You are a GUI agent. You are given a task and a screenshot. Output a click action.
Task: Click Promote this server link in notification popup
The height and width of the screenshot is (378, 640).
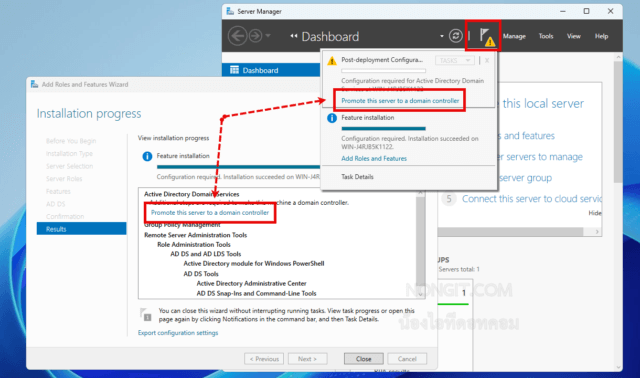[400, 100]
